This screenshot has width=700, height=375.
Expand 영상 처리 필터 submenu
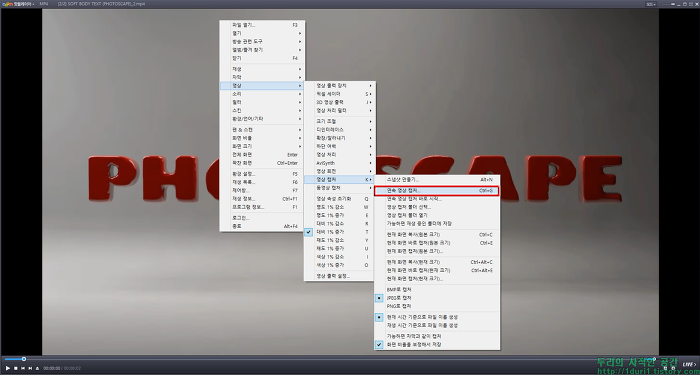pyautogui.click(x=339, y=110)
